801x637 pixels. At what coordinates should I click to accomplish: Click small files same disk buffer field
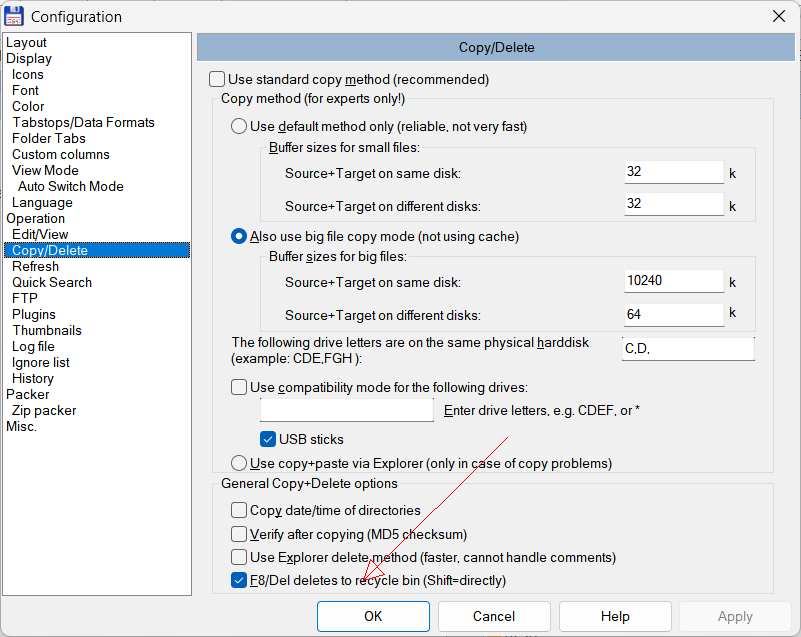[674, 172]
